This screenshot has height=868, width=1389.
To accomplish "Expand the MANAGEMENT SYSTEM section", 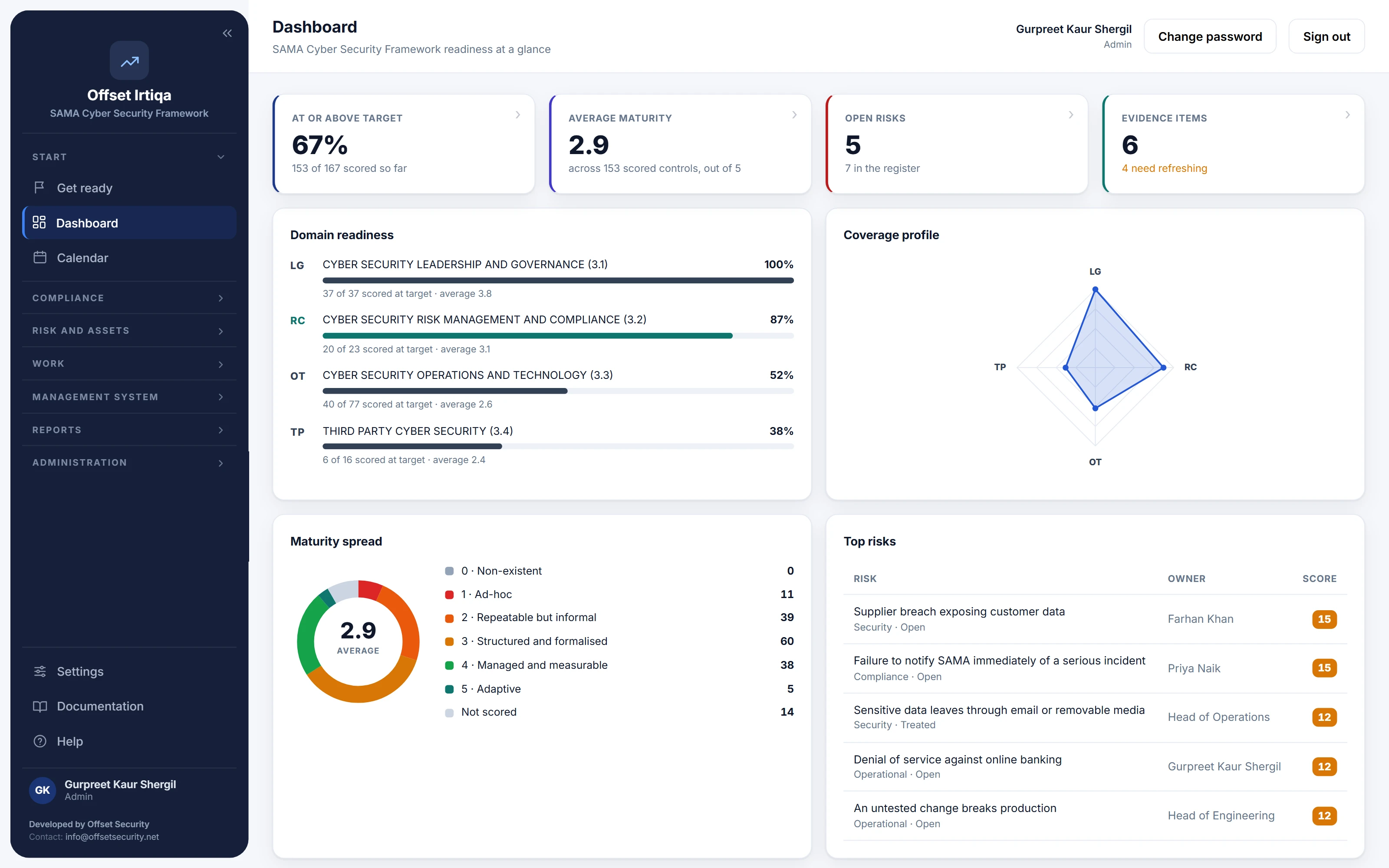I will click(x=129, y=397).
